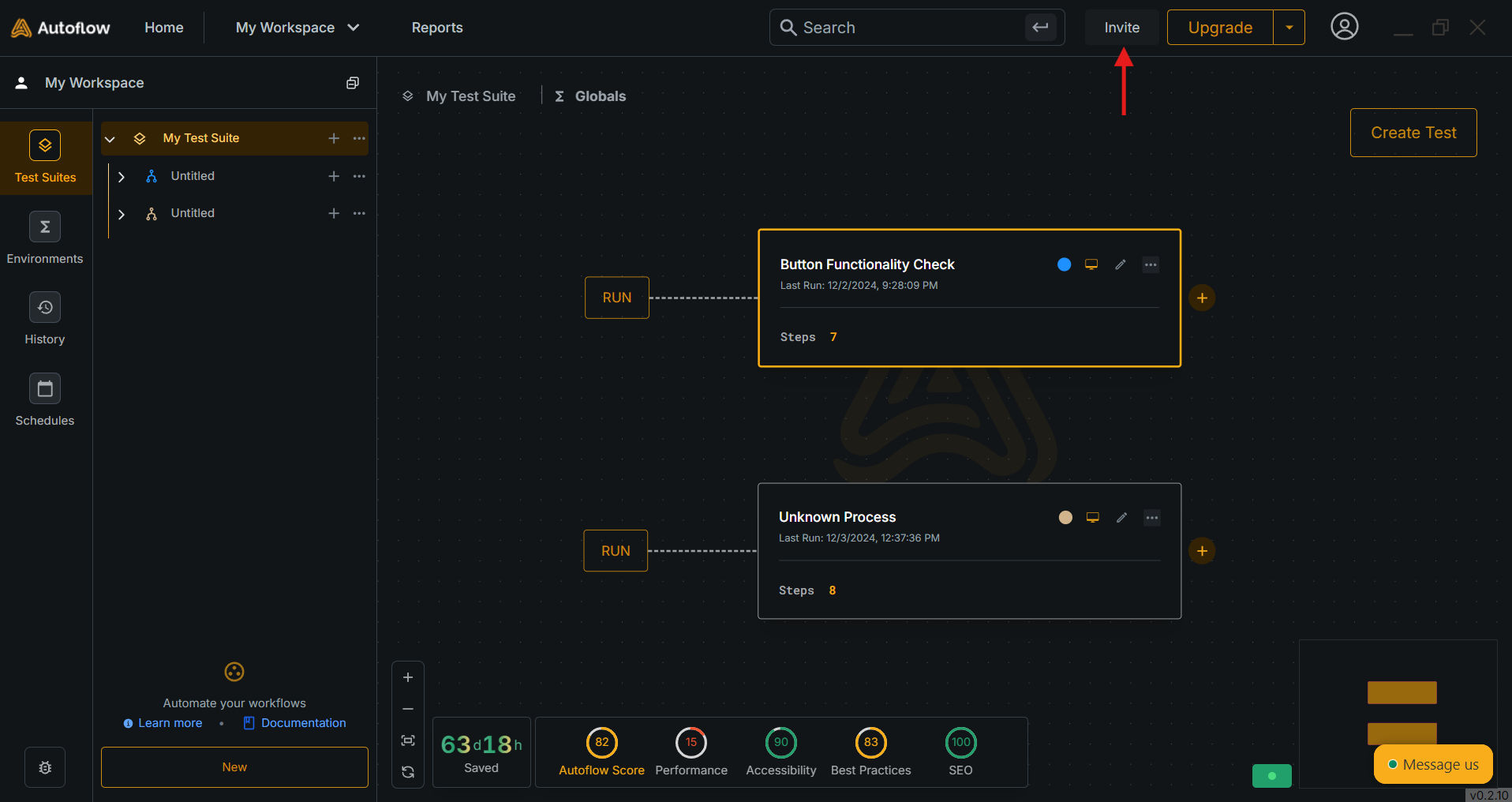The image size is (1512, 802).
Task: Click desktop device icon on Button Functionality Check
Action: pyautogui.click(x=1091, y=264)
